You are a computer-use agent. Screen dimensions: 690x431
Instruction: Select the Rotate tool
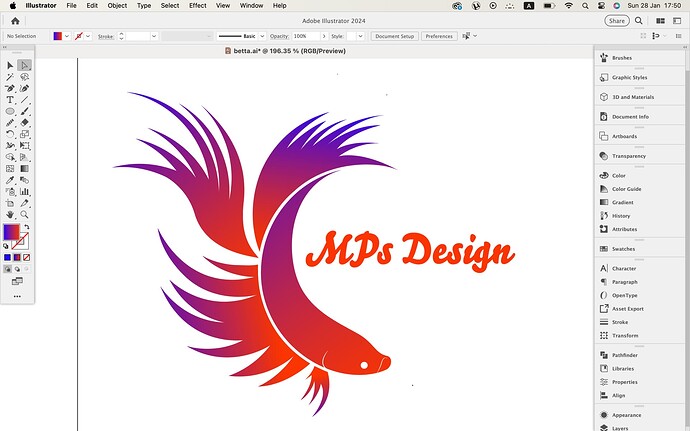10,134
